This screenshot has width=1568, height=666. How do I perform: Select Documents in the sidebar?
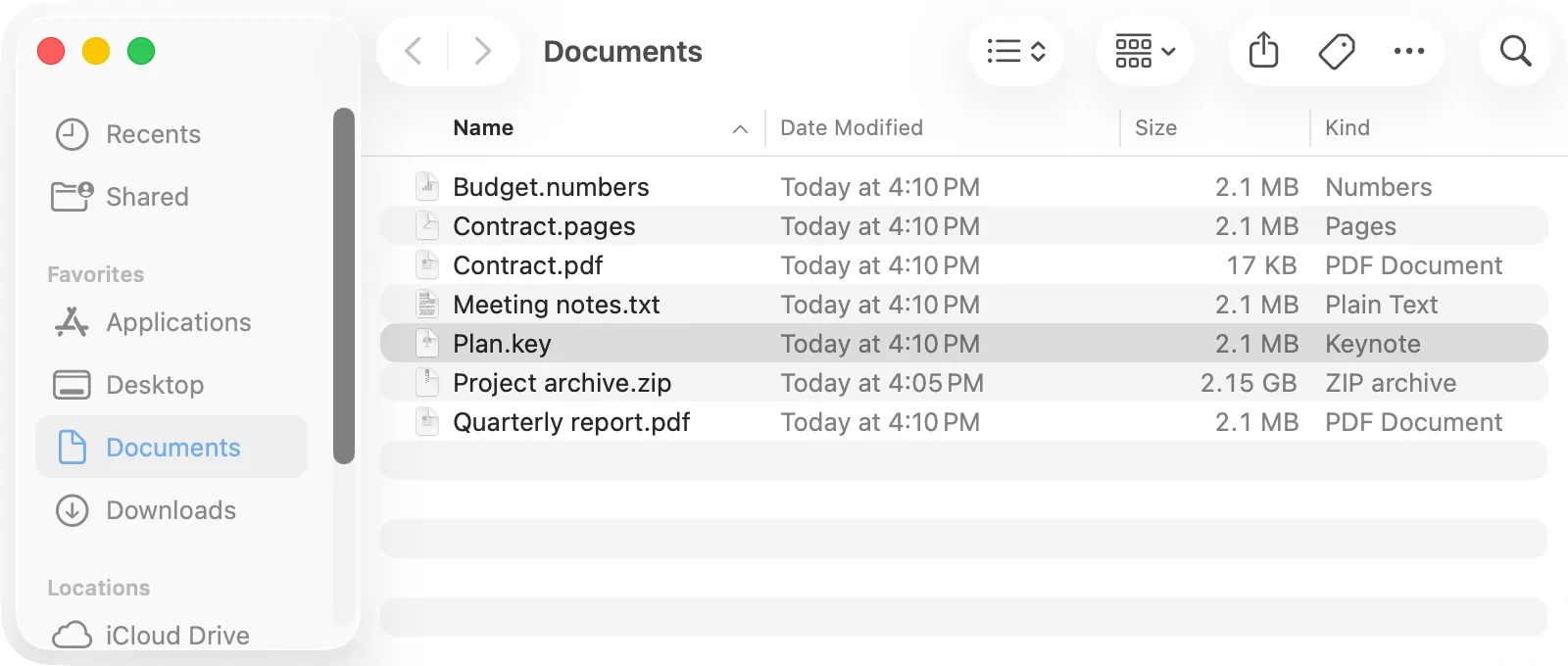click(x=172, y=448)
